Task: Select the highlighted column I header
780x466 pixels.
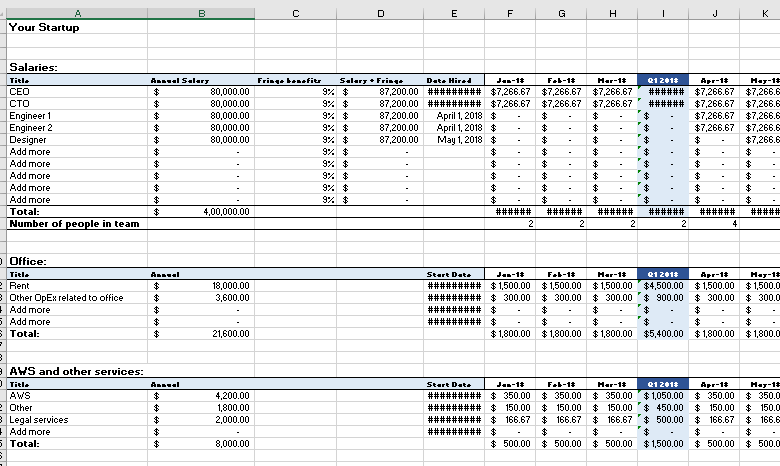Action: click(662, 13)
